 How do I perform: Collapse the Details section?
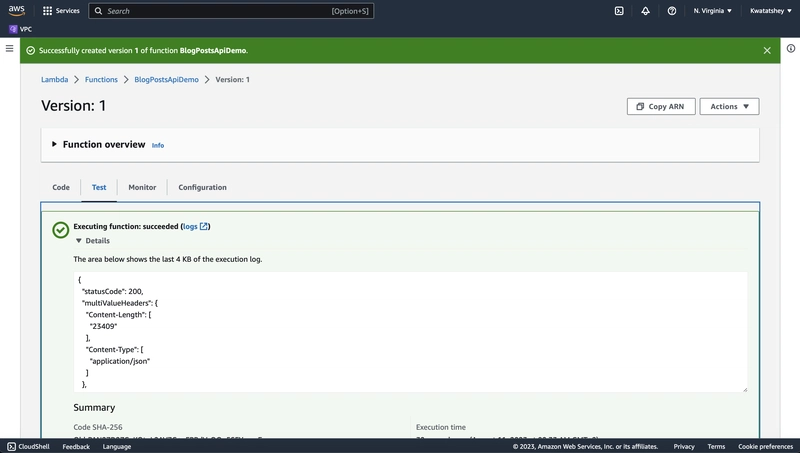(x=93, y=241)
